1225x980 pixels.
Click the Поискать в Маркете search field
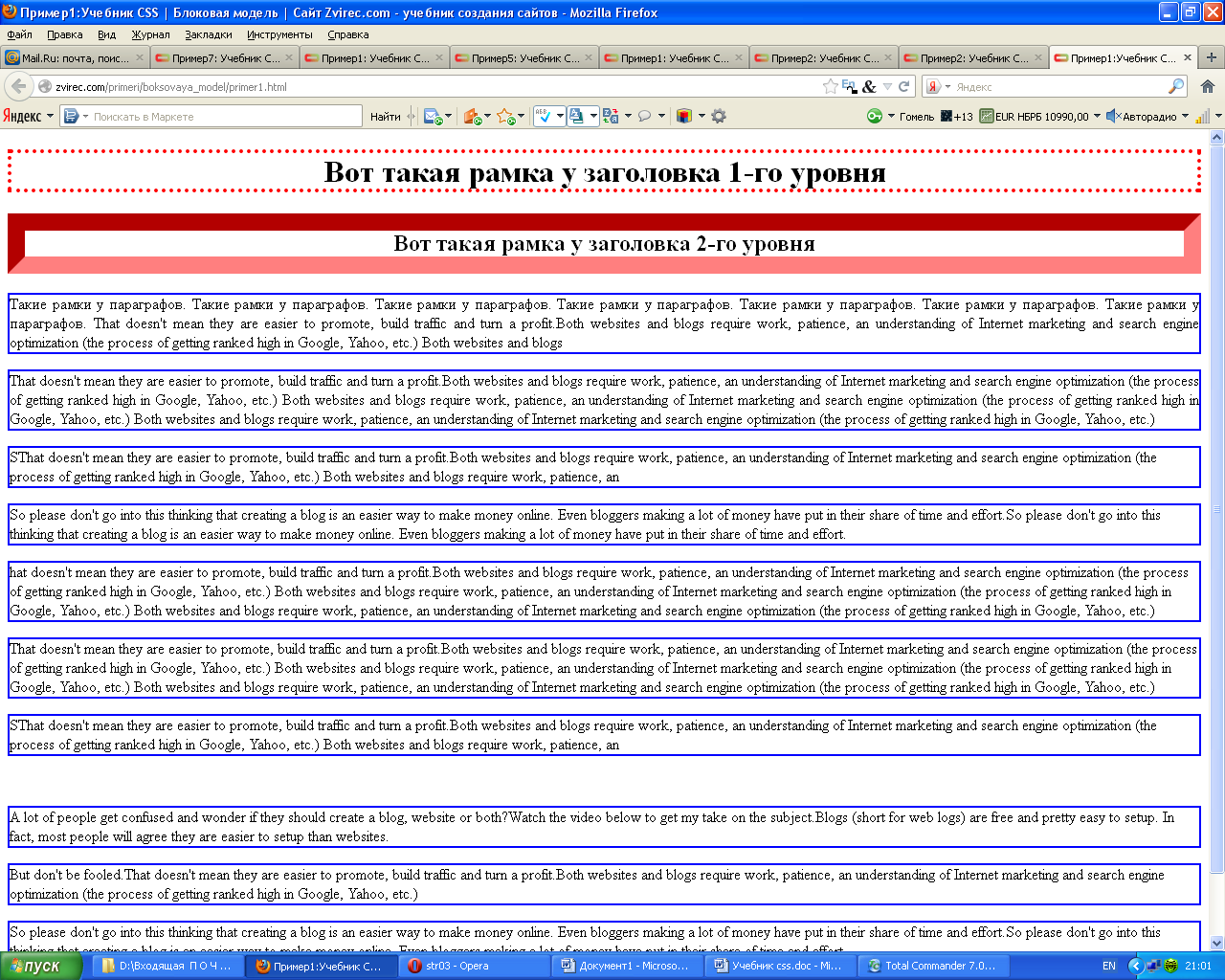pos(212,117)
